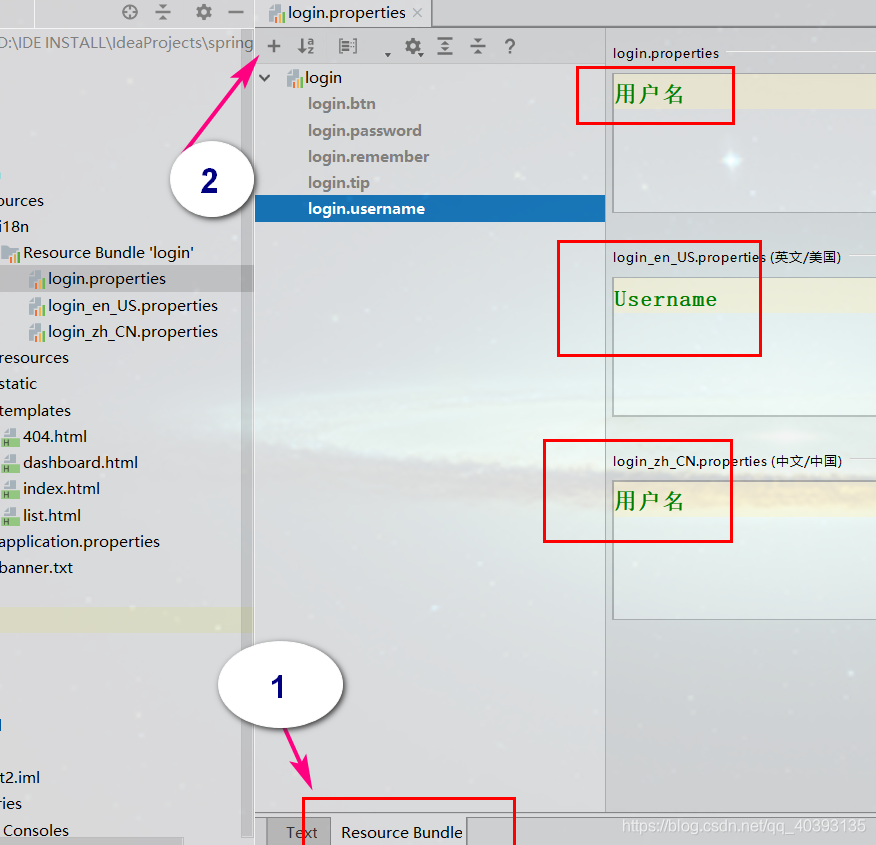Click the login_zh_CN.properties file icon
This screenshot has height=845, width=876.
pyautogui.click(x=37, y=333)
